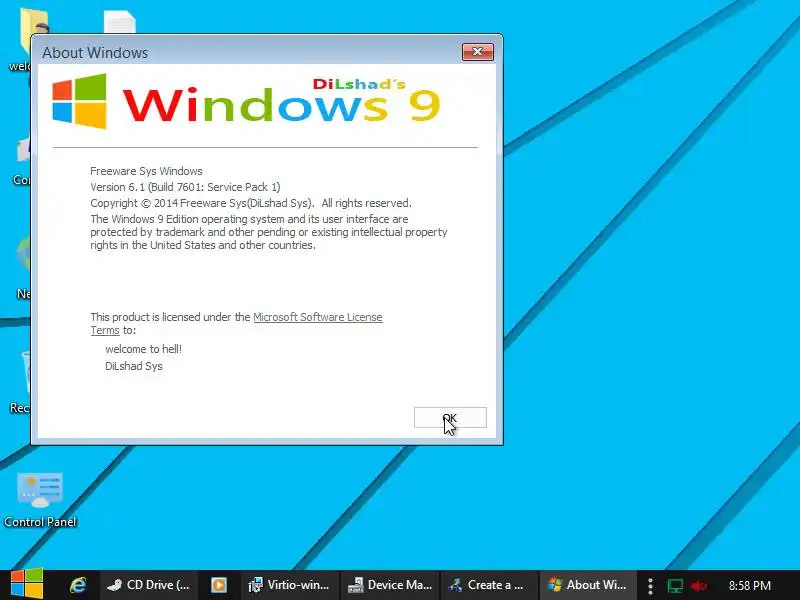Select the document file icon on desktop

pyautogui.click(x=119, y=22)
